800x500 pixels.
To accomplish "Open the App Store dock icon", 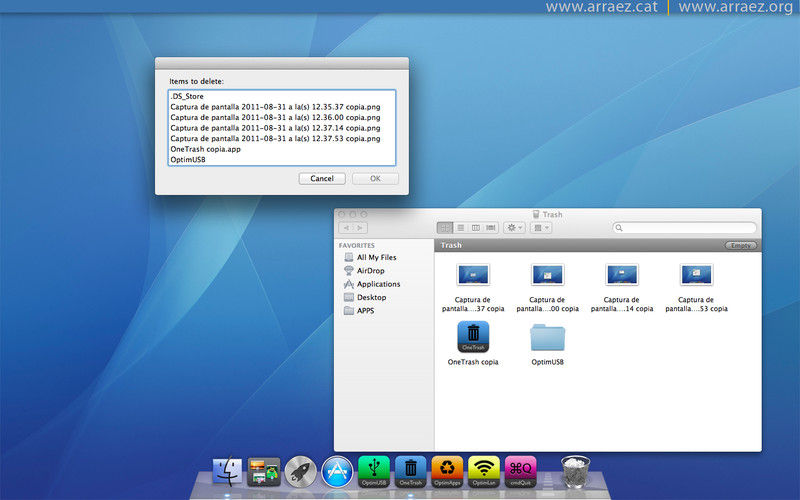I will (x=337, y=471).
